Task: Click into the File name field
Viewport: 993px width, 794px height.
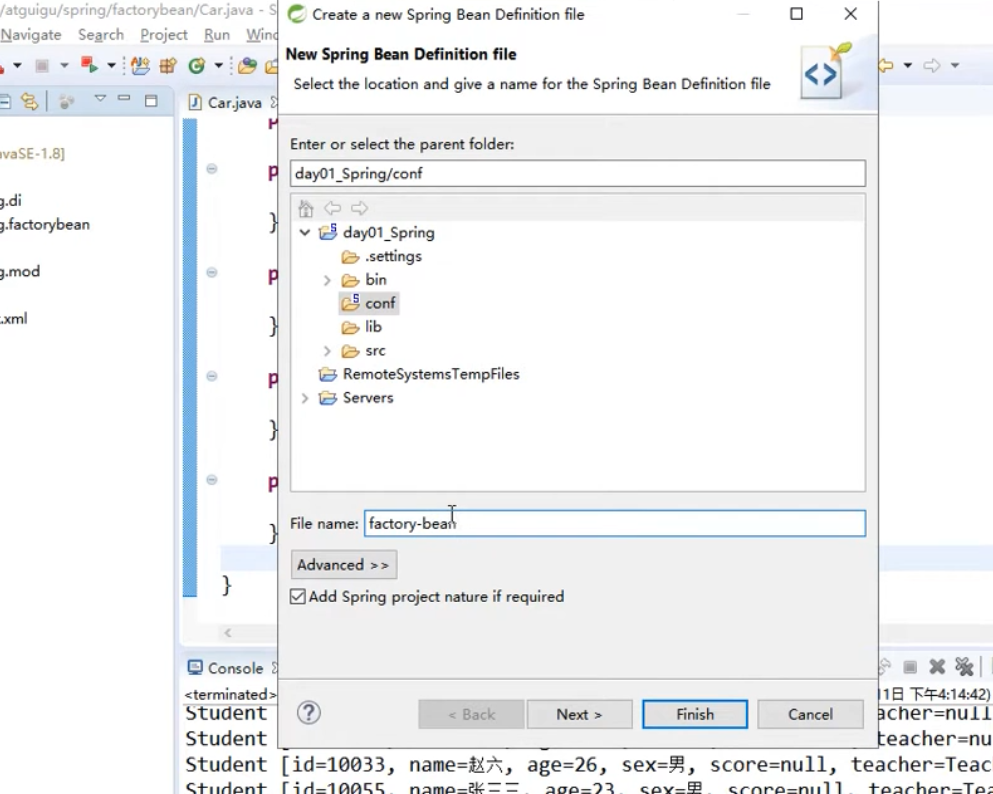Action: coord(614,524)
